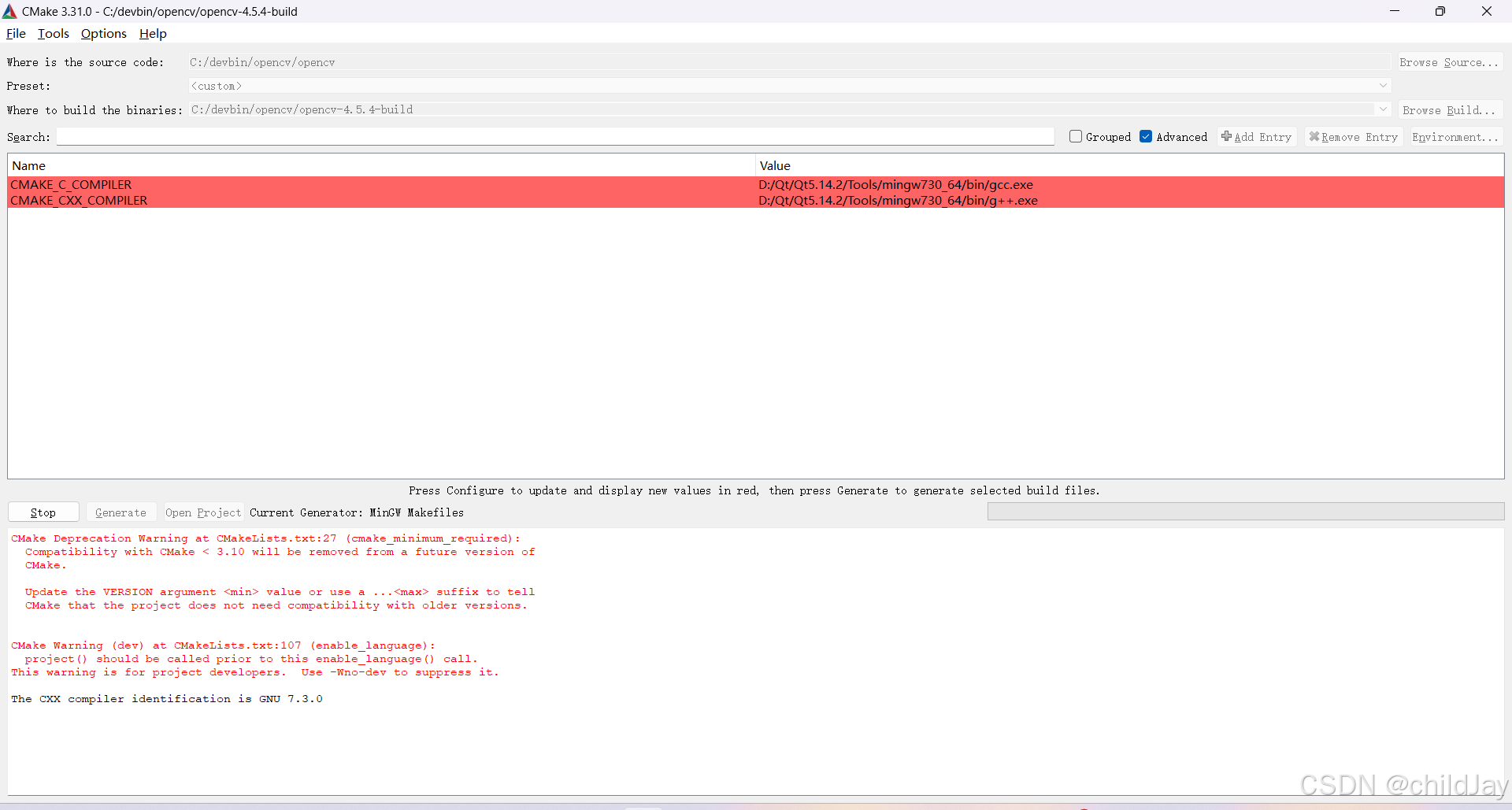Click the CMake Warning (dev) log line
1512x810 pixels.
[x=223, y=645]
